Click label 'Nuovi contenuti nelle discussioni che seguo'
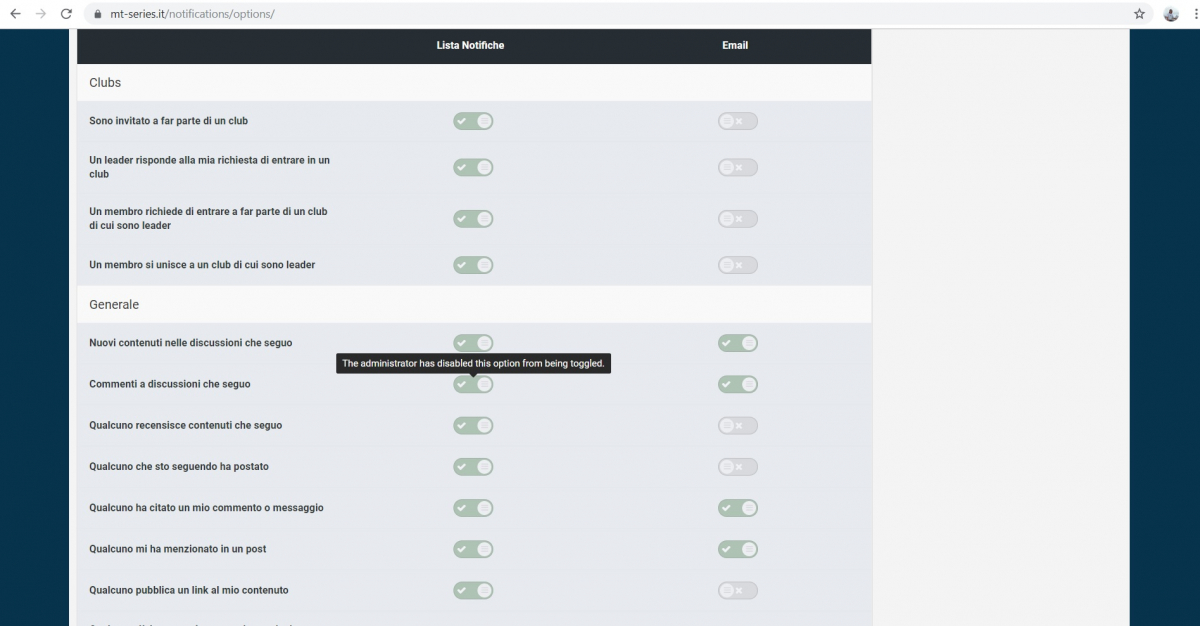 [191, 343]
